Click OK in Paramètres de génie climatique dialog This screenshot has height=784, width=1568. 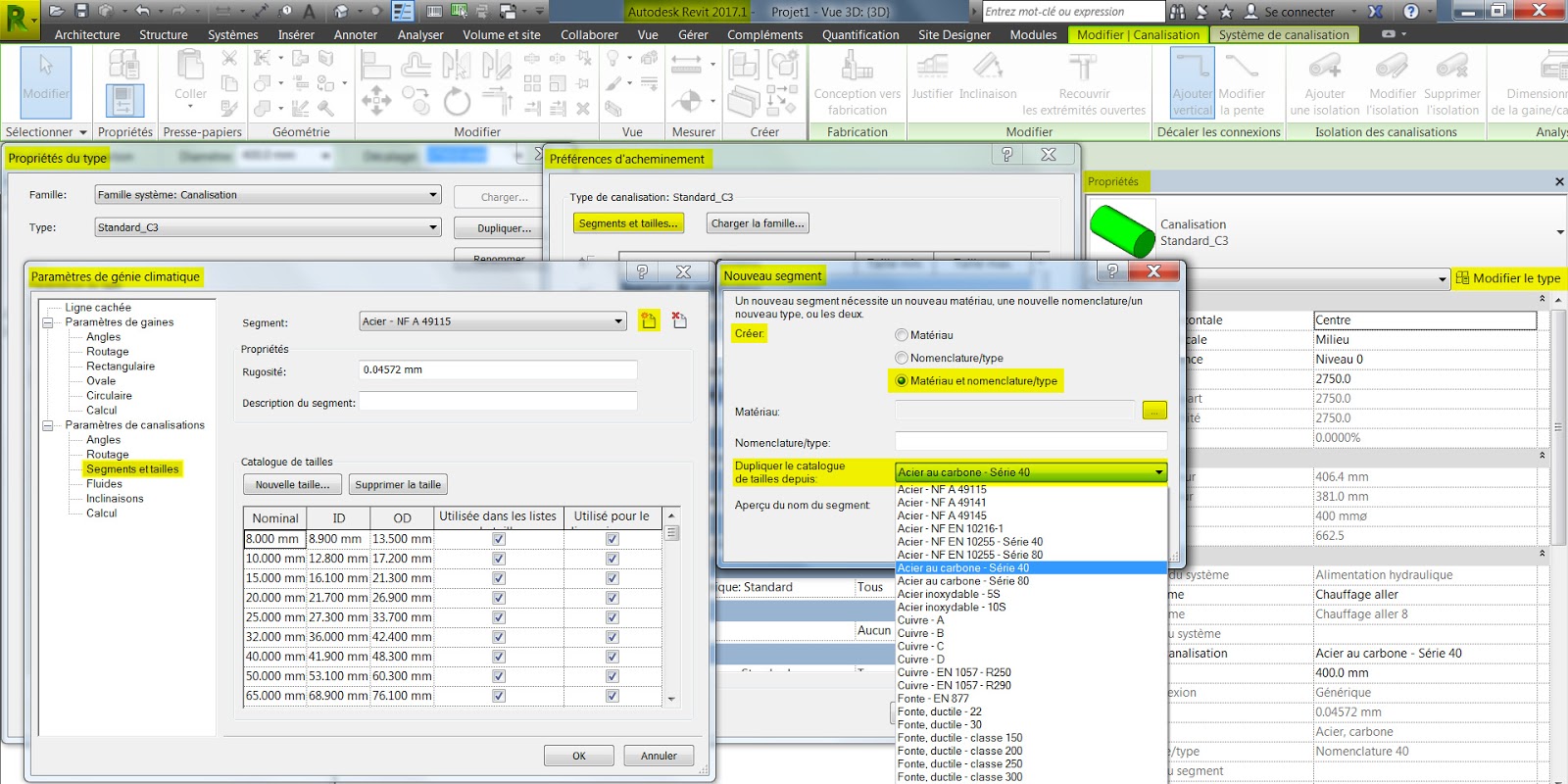[x=579, y=756]
